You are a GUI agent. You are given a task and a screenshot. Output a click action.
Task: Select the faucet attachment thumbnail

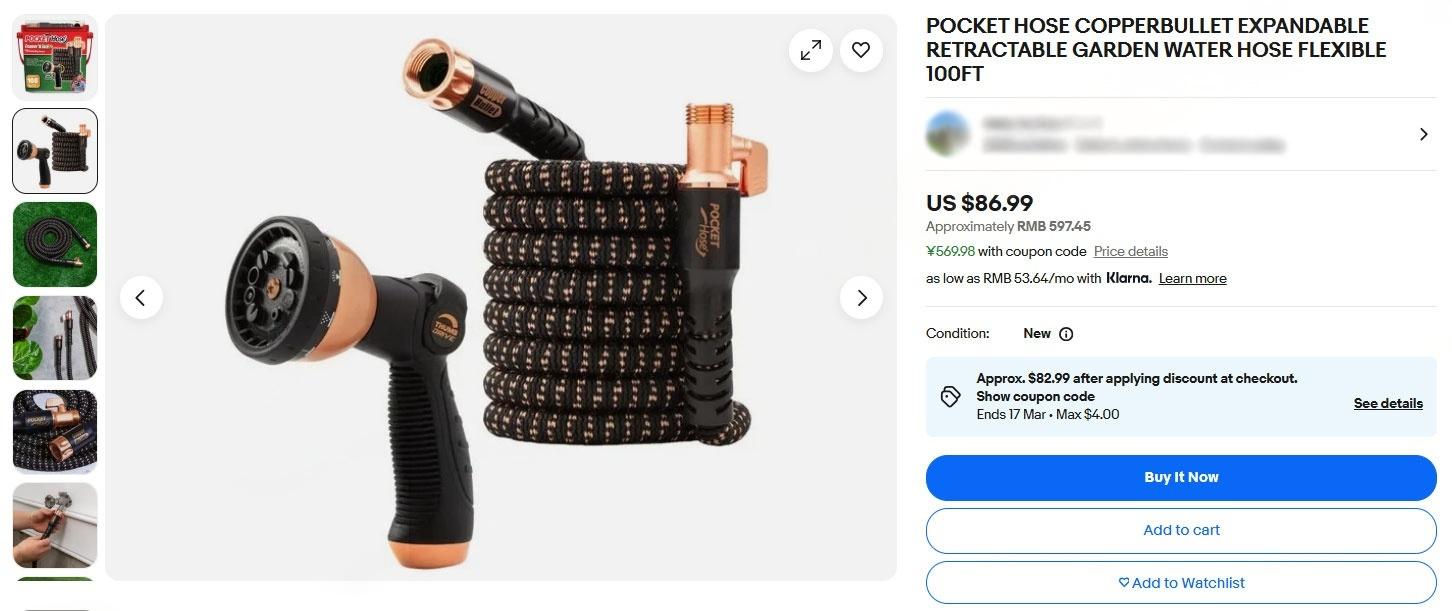point(55,525)
